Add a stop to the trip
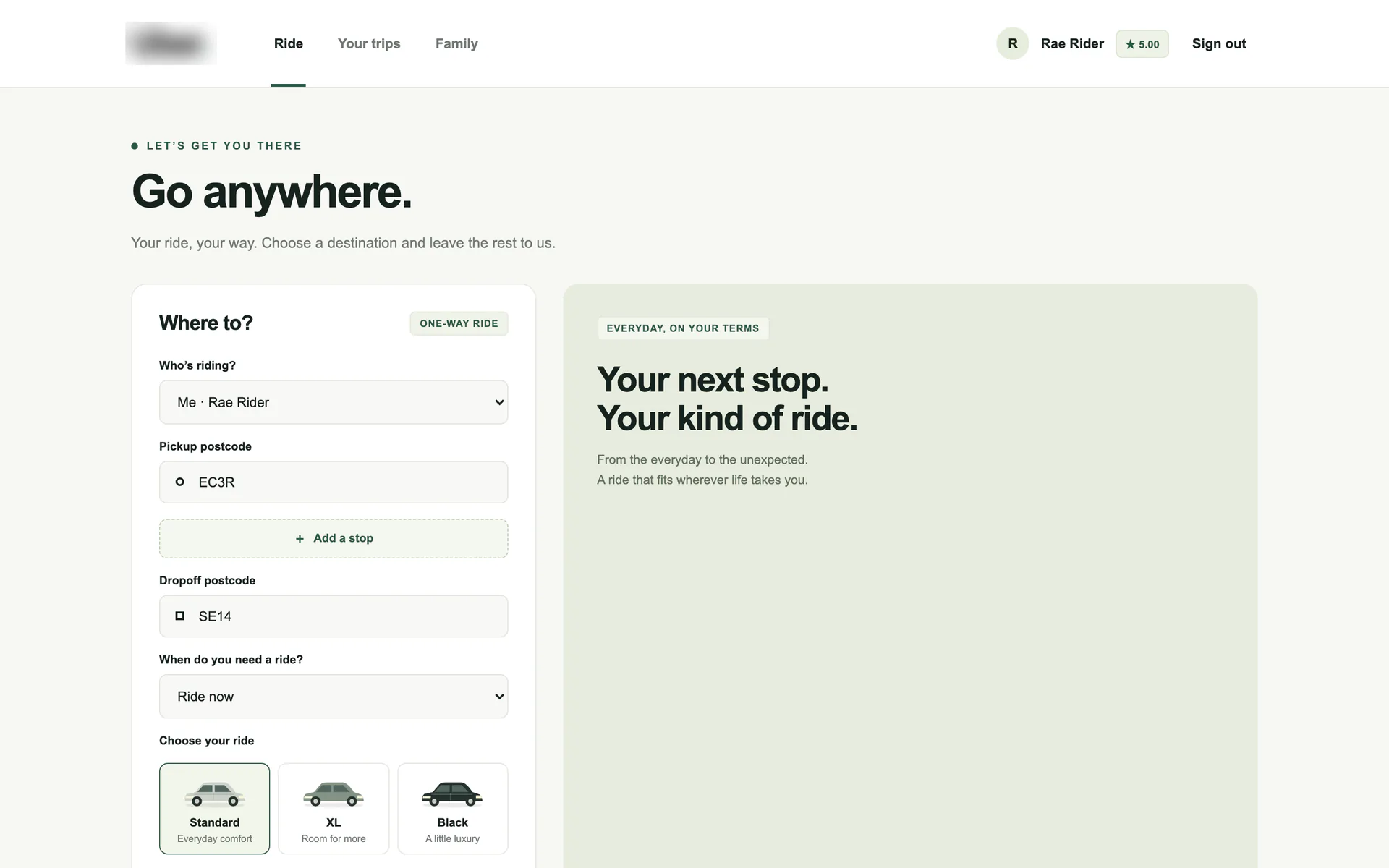The image size is (1389, 868). (334, 538)
